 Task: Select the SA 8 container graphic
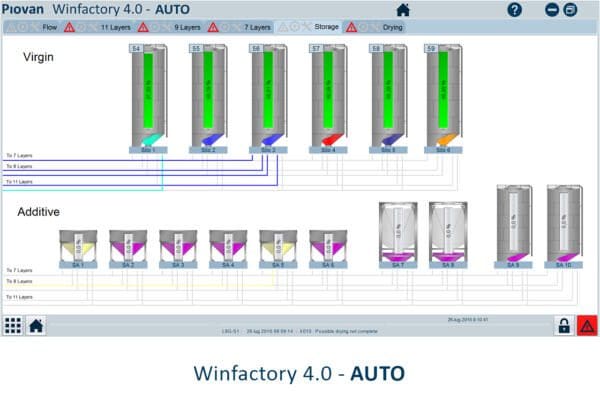click(448, 232)
